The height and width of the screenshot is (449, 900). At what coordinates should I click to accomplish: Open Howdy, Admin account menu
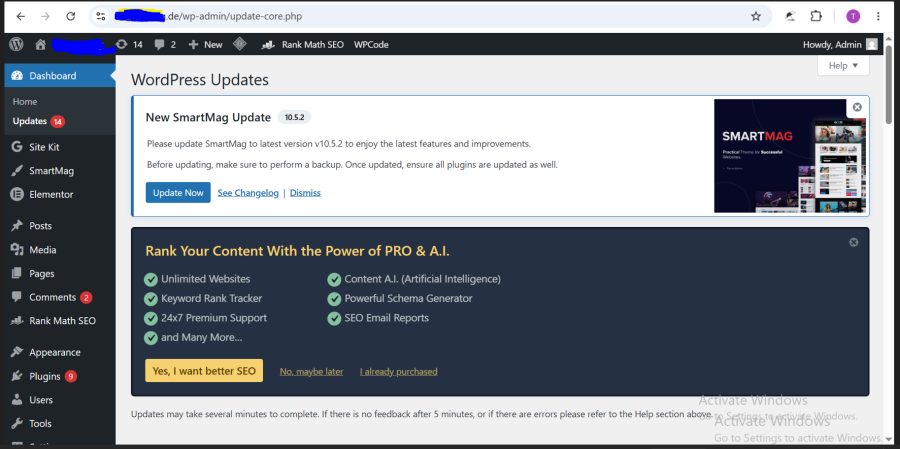840,44
